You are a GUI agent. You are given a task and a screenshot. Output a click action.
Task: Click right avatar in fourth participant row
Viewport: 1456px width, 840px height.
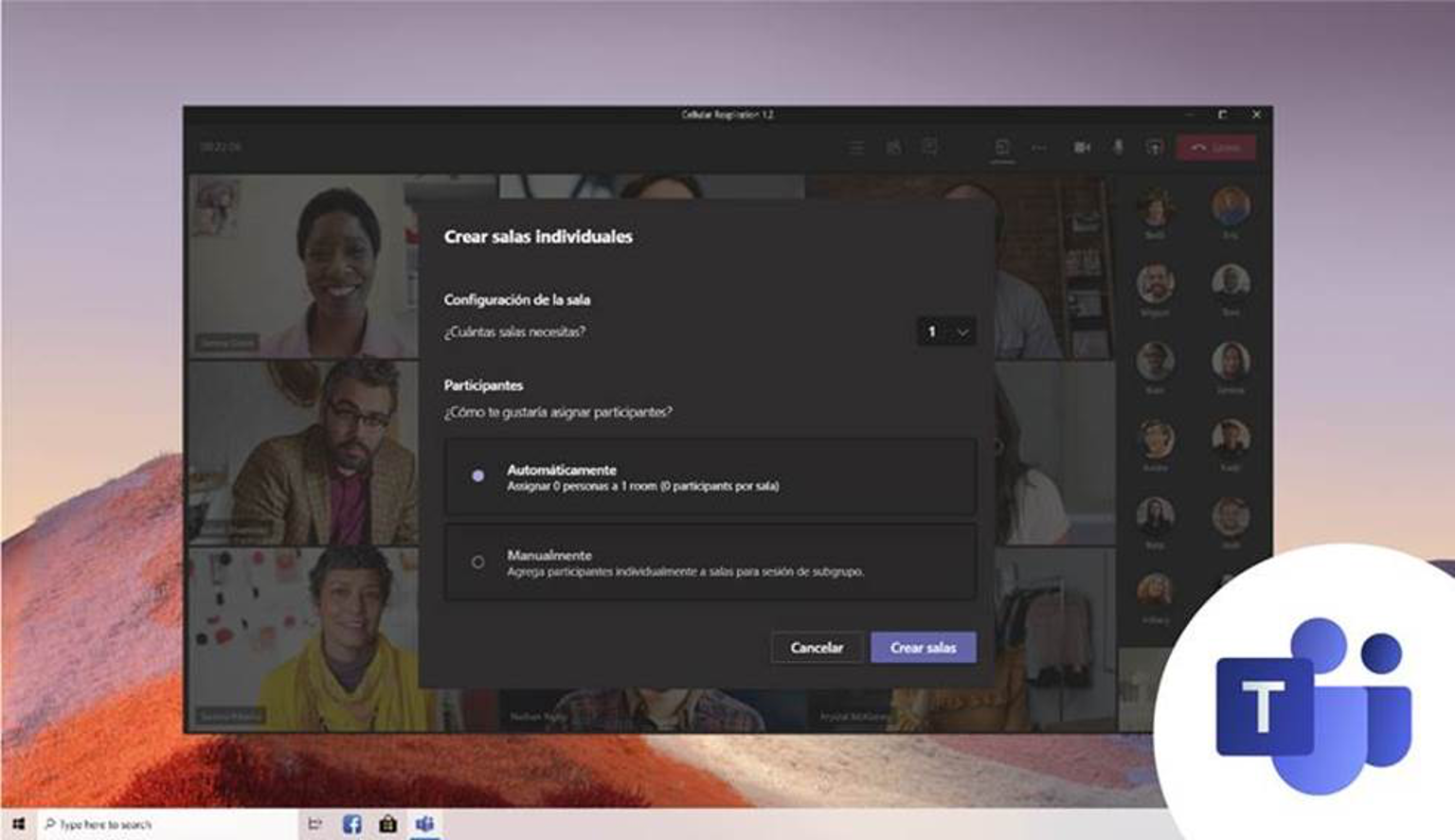pos(1231,438)
